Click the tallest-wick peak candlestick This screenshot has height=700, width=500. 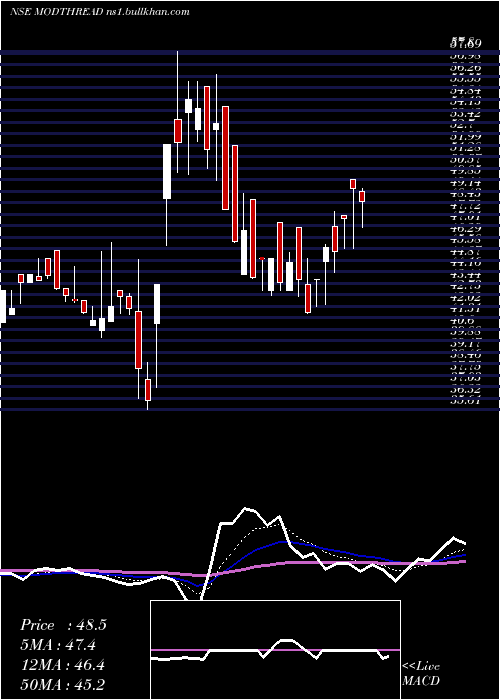tap(178, 130)
